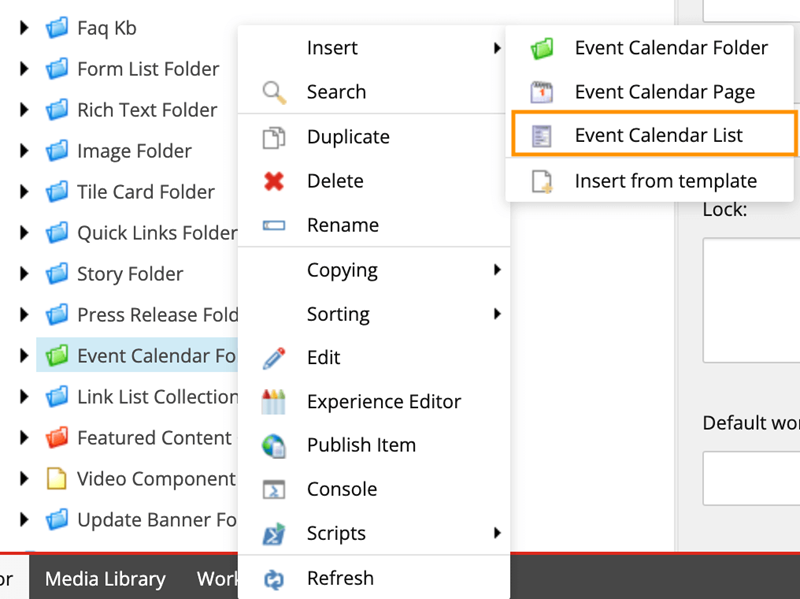Click the Console terminal icon
This screenshot has height=599, width=800.
(x=273, y=490)
